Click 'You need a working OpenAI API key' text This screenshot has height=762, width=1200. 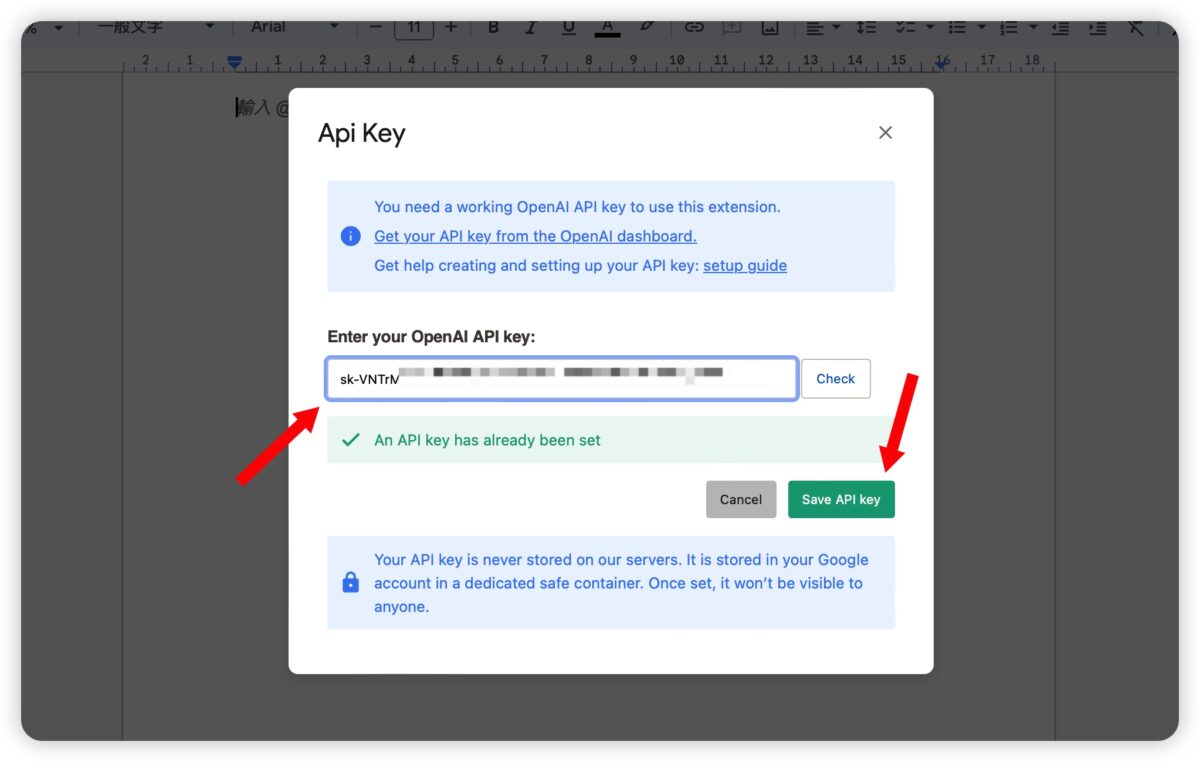pos(577,207)
